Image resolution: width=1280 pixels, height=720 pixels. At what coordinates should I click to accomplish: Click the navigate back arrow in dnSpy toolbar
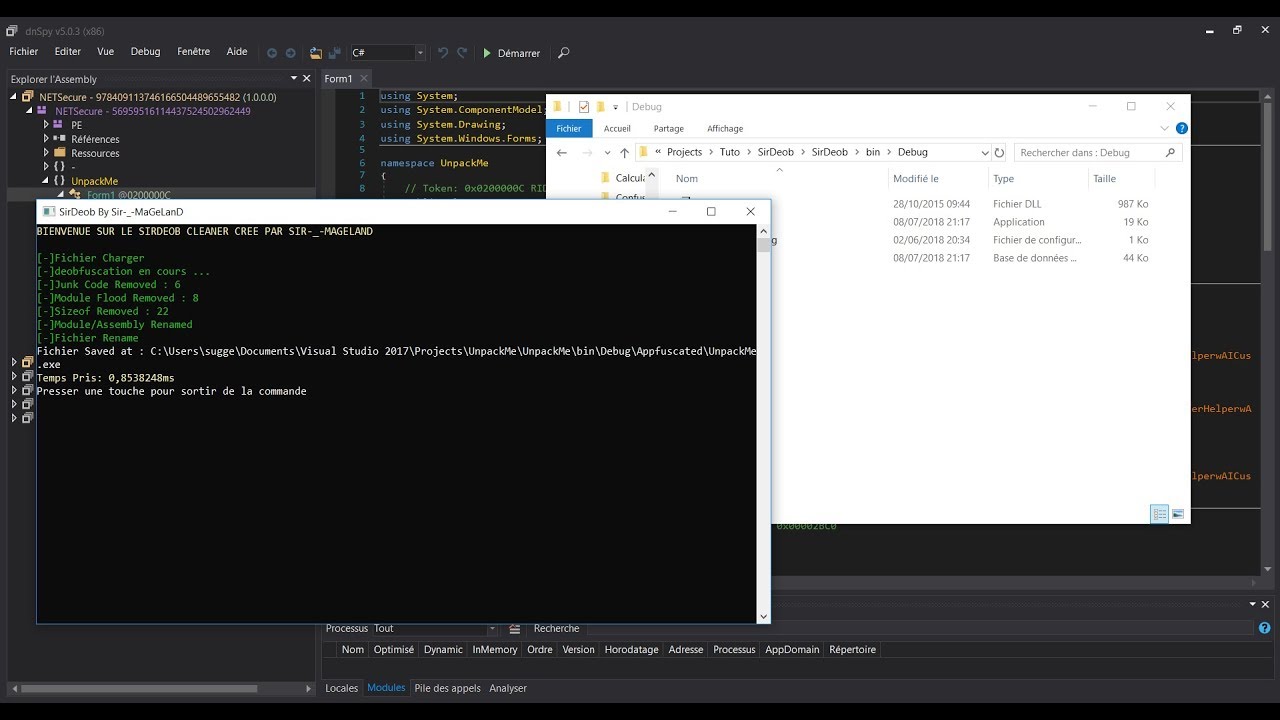pos(272,53)
